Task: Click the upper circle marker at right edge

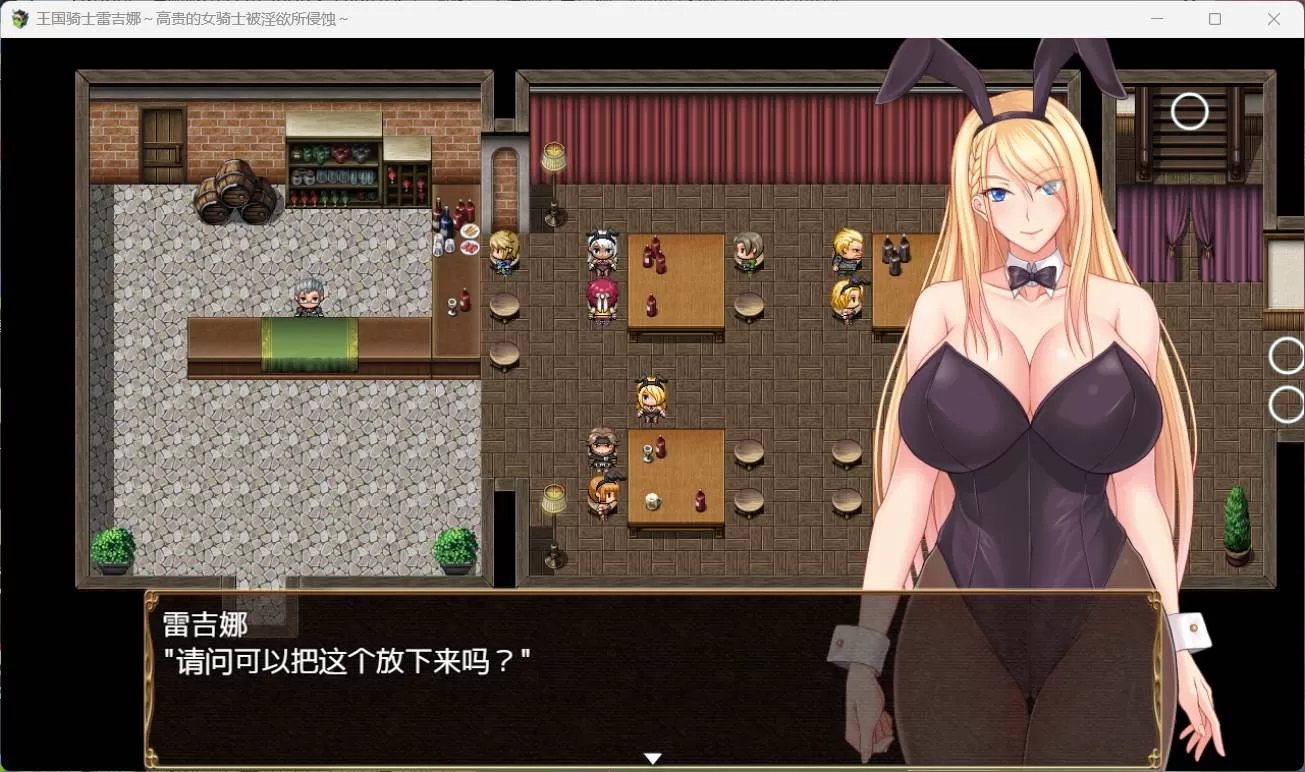Action: 1286,355
